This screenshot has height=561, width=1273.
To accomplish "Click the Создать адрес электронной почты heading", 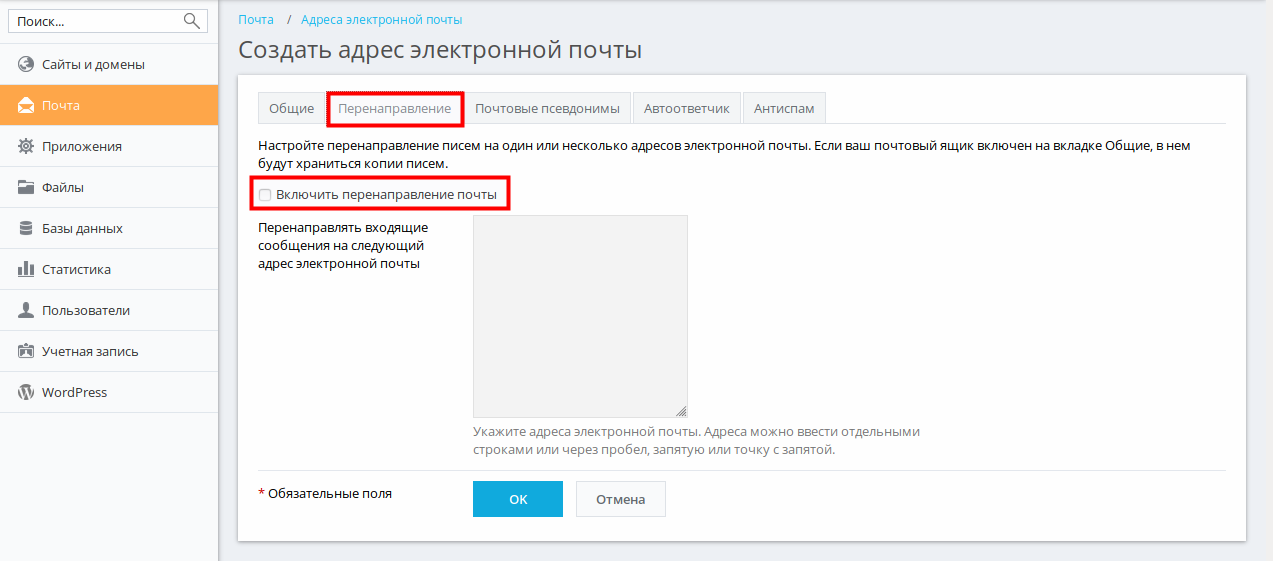I will [x=440, y=50].
